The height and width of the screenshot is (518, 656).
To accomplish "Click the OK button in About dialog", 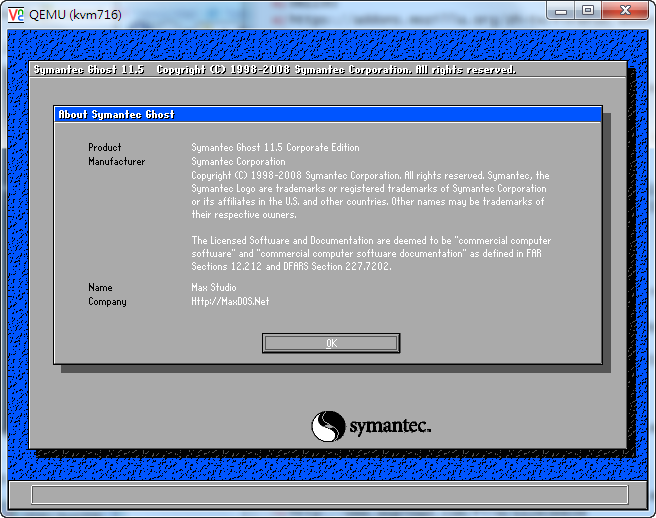I will coord(331,343).
